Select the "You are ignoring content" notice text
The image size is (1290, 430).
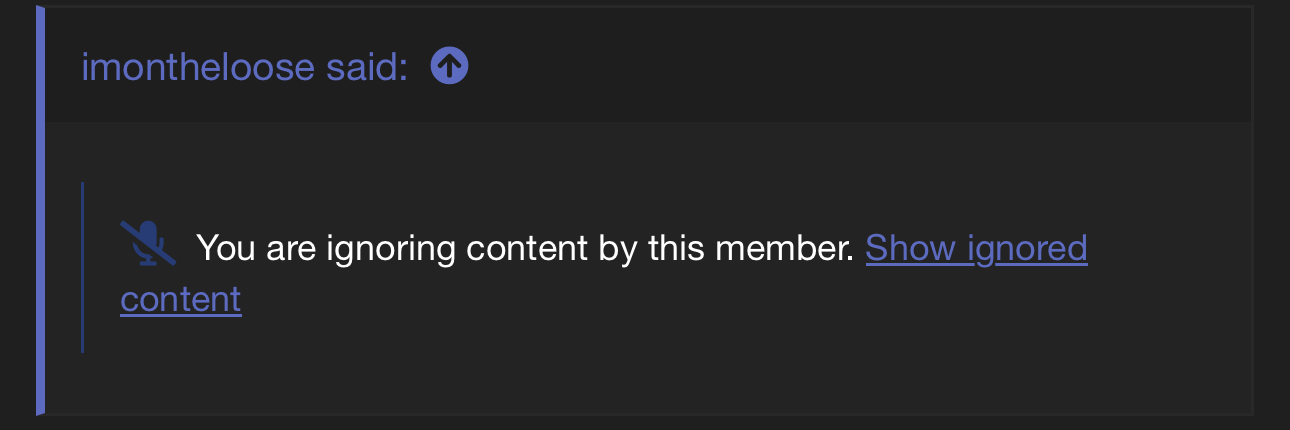524,248
